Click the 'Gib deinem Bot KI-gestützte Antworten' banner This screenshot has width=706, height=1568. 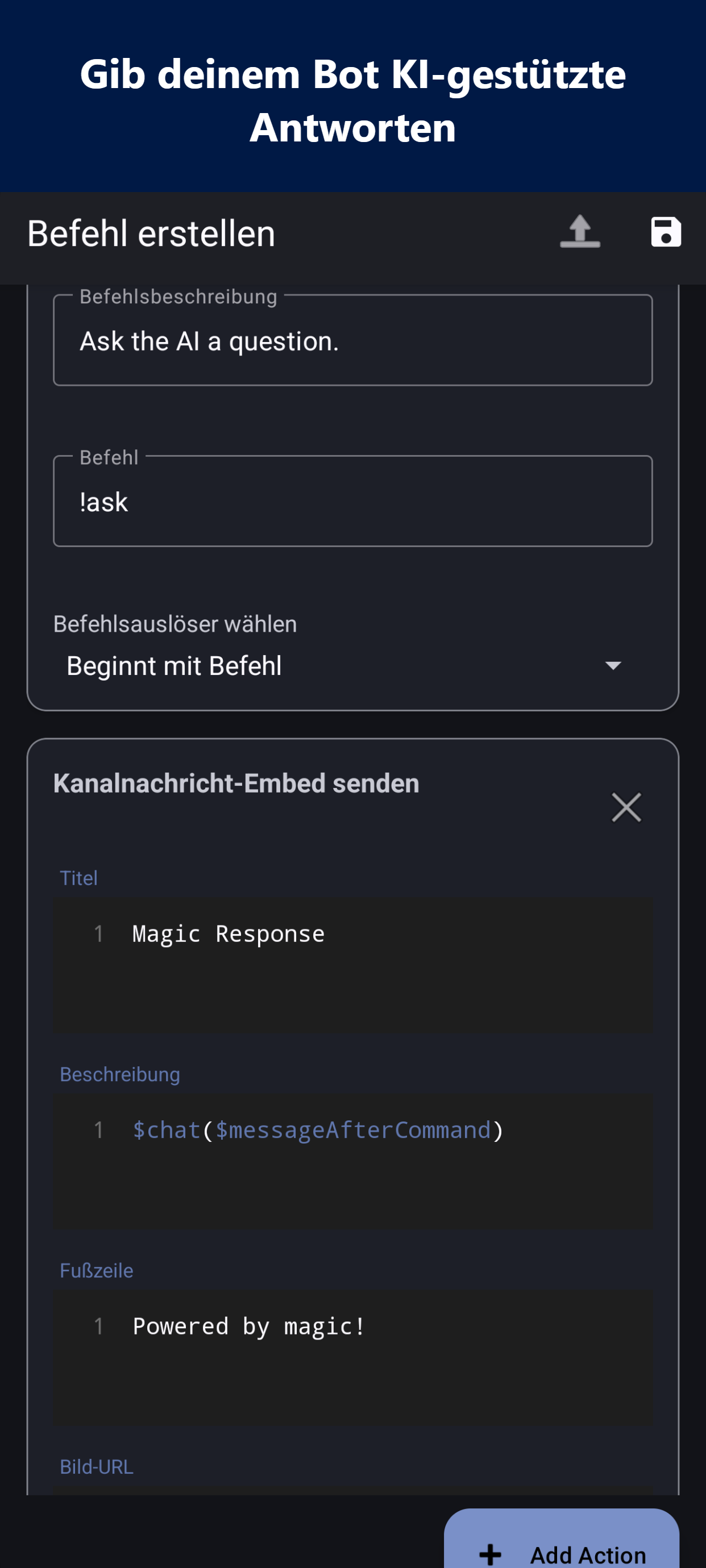pos(352,101)
